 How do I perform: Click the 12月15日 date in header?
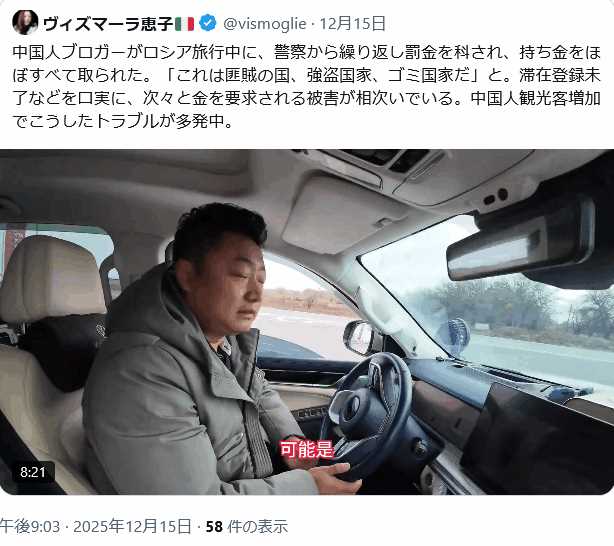[353, 24]
